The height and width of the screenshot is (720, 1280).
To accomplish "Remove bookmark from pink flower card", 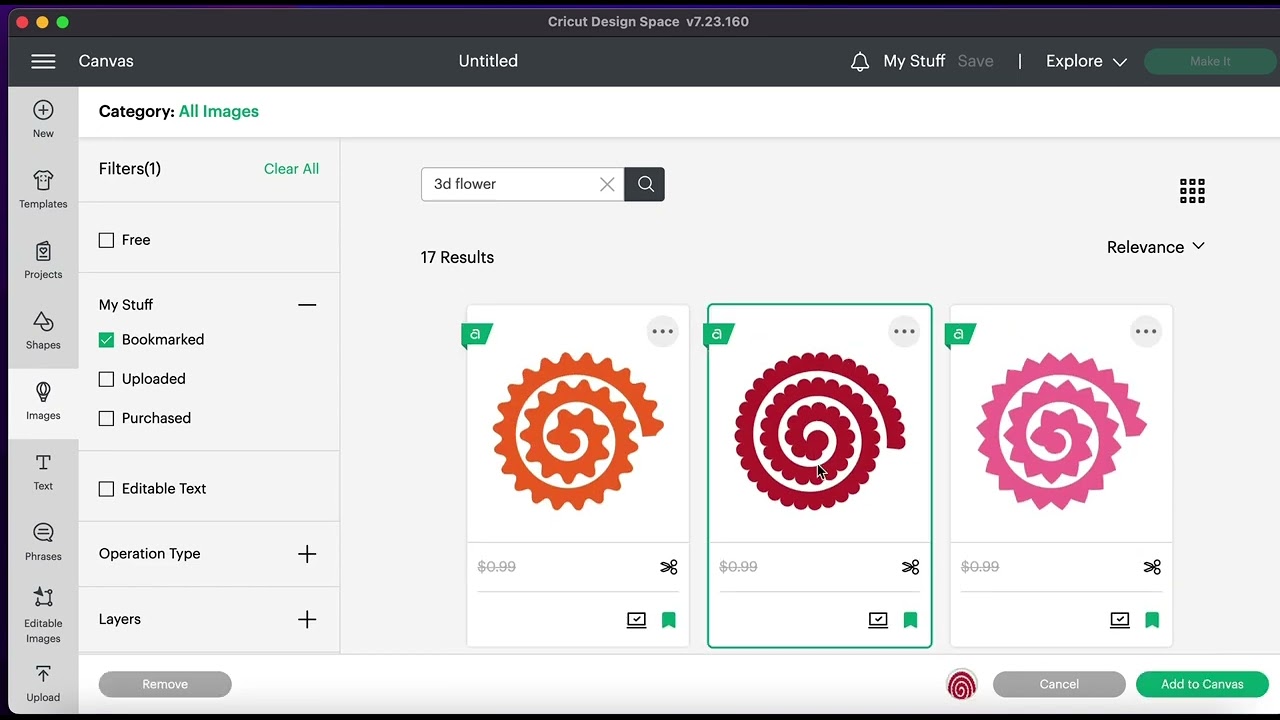I will [x=1152, y=620].
